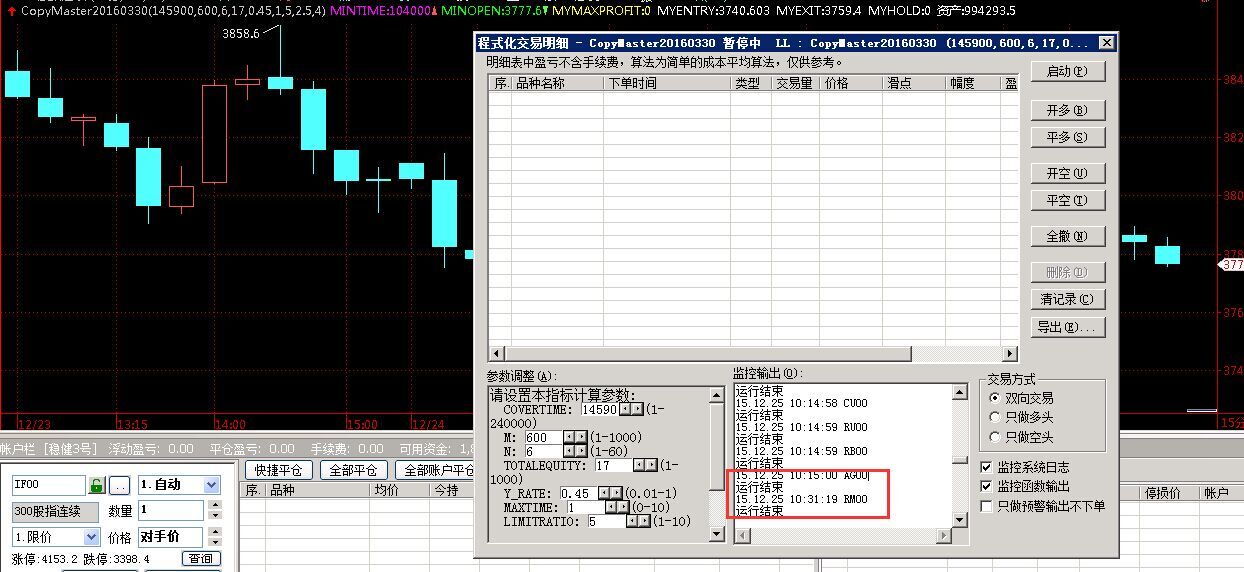Click the 品种名称 column header
Screen dimensions: 1244x572
556,84
